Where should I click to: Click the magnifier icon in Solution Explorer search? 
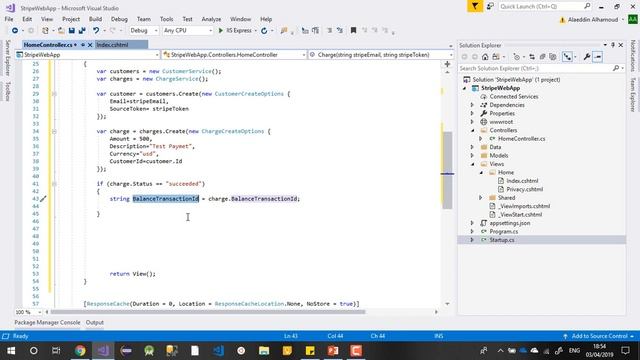point(616,68)
